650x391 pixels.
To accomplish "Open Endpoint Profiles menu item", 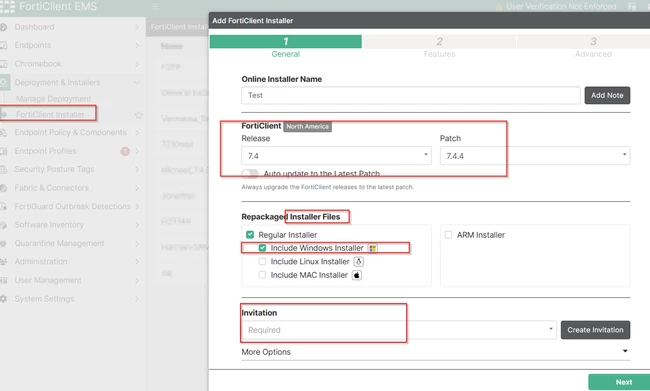I will click(x=45, y=151).
